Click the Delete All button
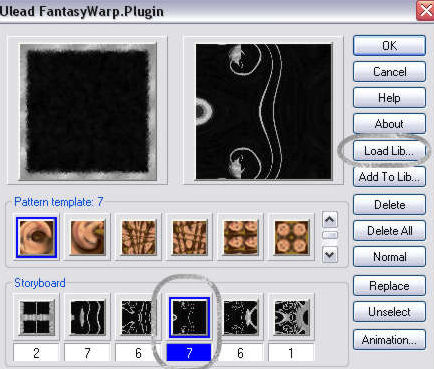 click(x=389, y=231)
